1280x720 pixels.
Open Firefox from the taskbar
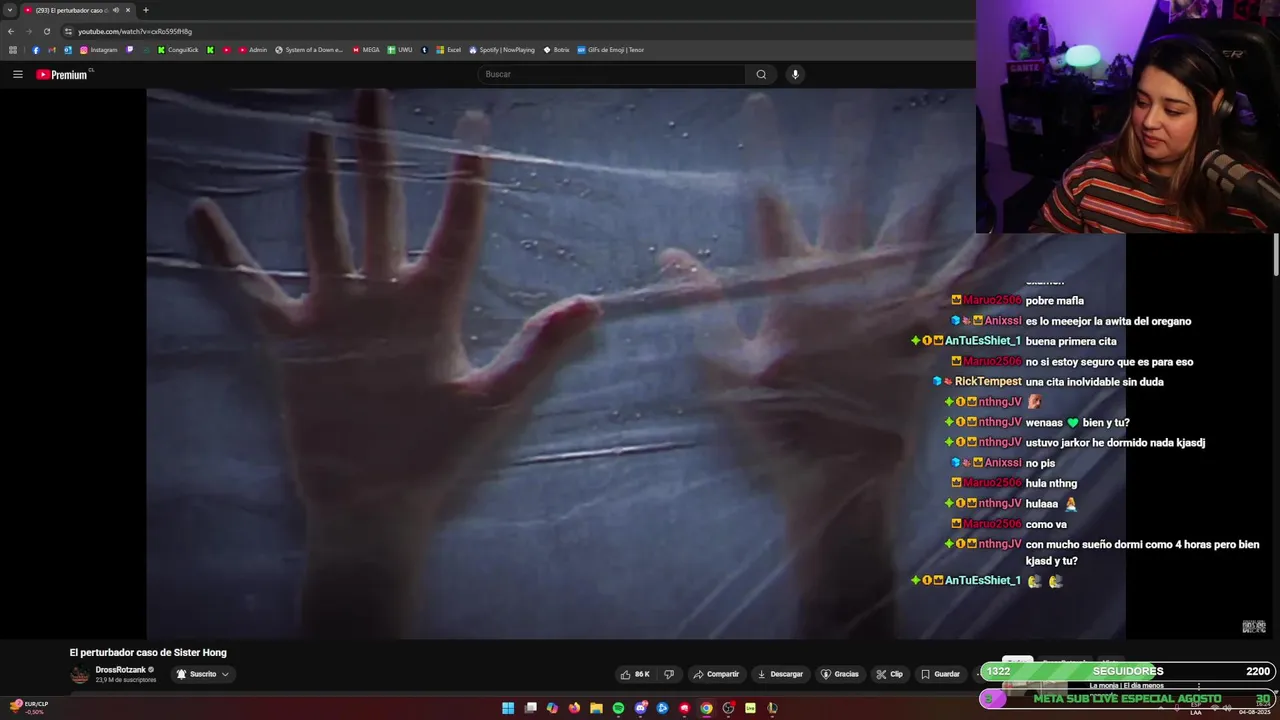click(574, 708)
